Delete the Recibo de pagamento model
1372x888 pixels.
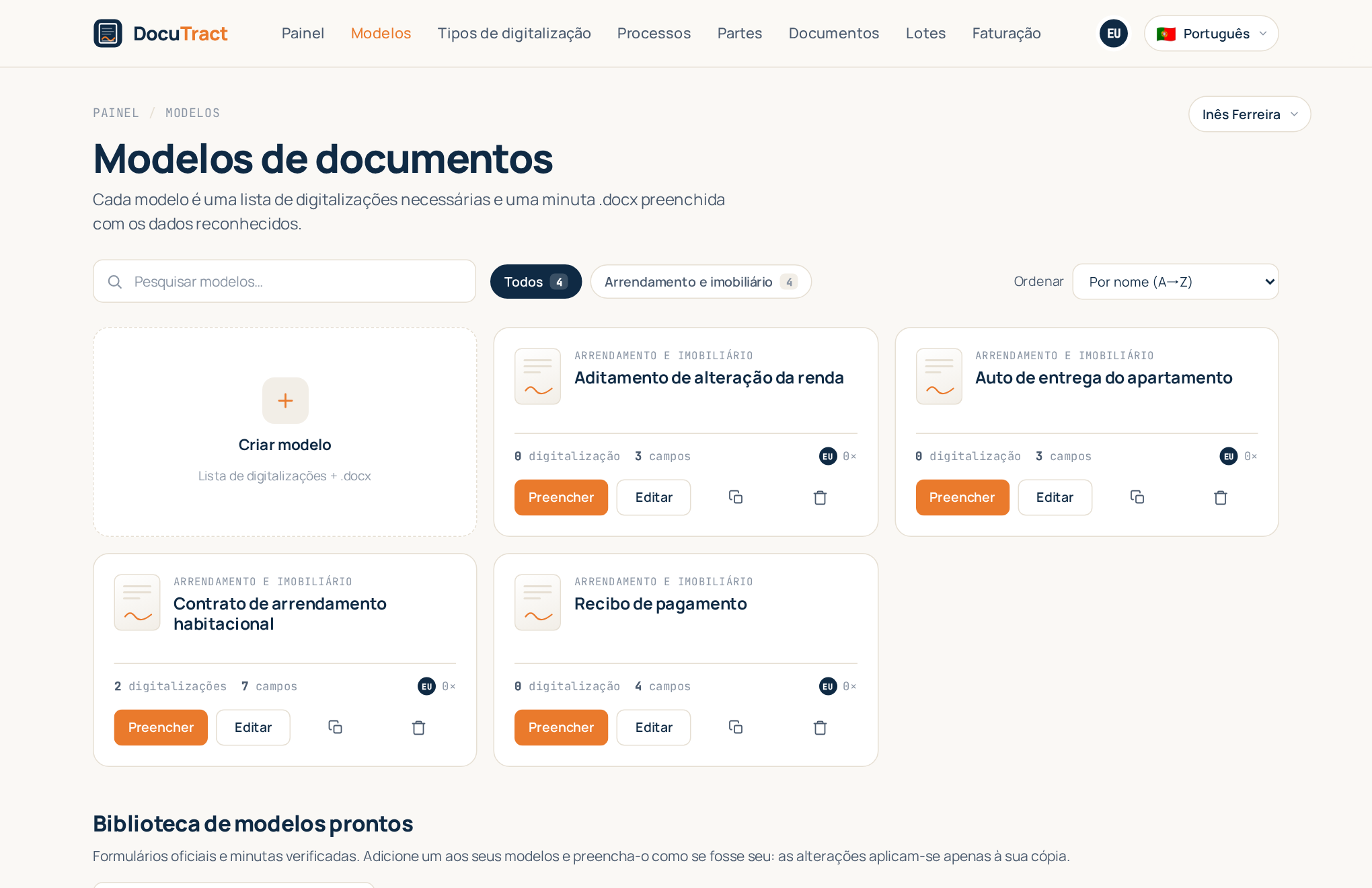[x=820, y=727]
